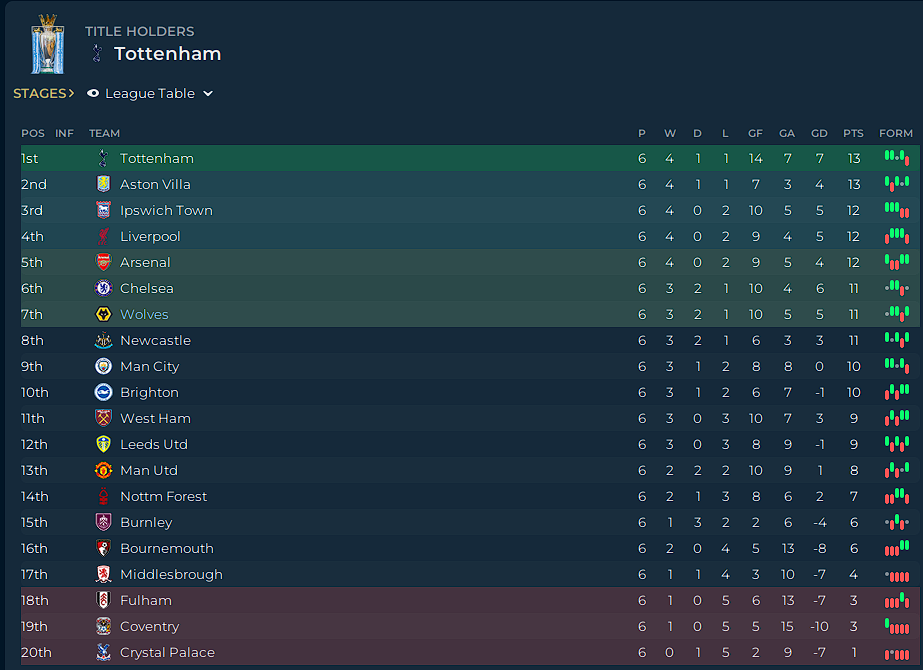Click the Man City club crest
The image size is (923, 670).
click(104, 366)
